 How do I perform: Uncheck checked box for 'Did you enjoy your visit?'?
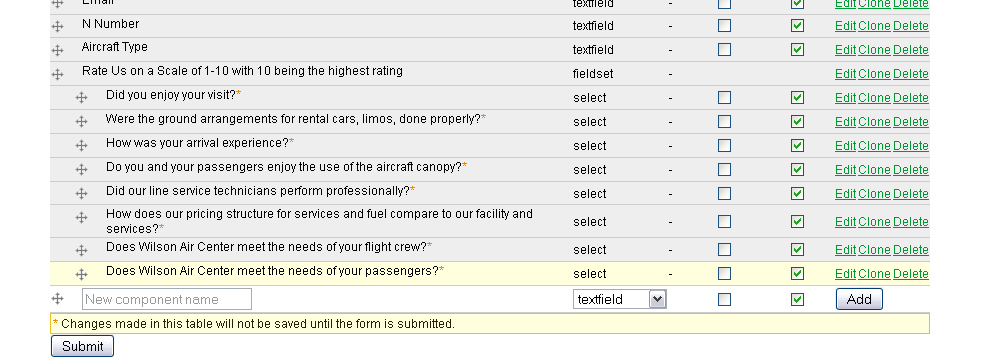(x=797, y=98)
